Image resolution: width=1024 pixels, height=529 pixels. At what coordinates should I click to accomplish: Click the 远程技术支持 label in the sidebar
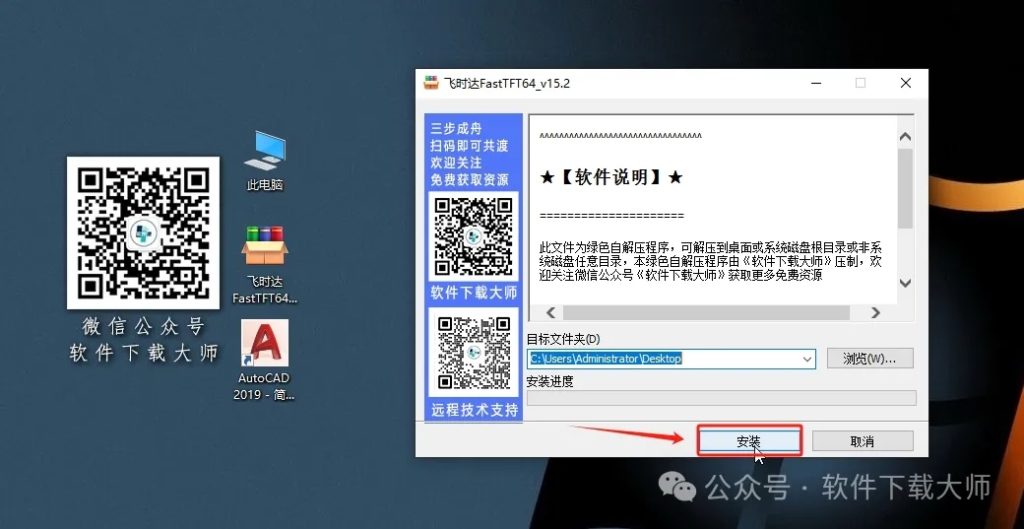coord(473,410)
